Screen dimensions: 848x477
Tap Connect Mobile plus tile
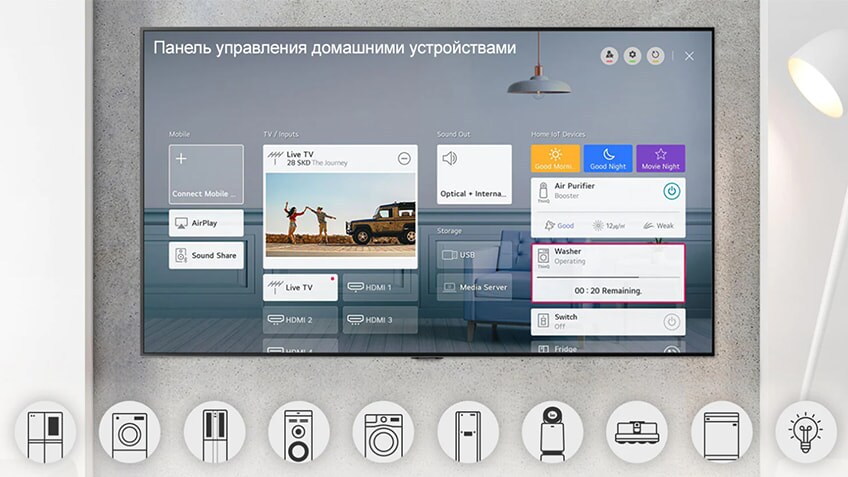(206, 175)
